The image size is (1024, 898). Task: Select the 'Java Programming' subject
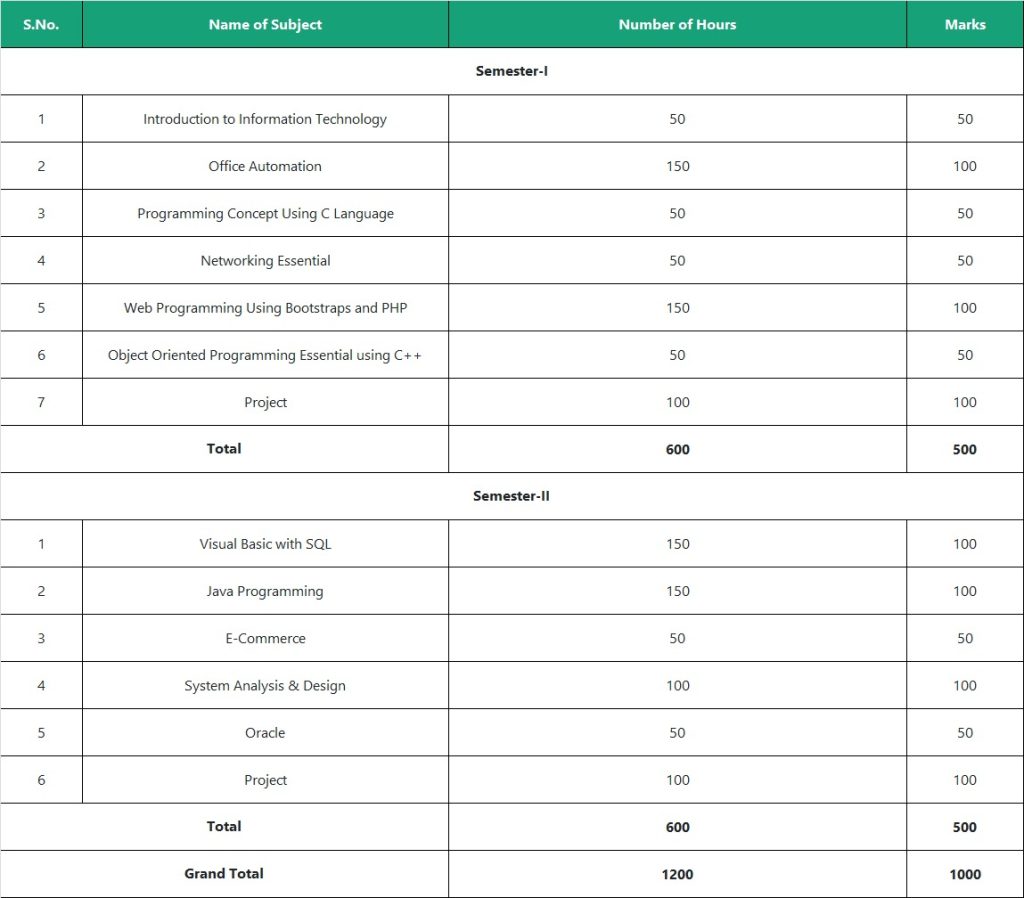click(265, 591)
